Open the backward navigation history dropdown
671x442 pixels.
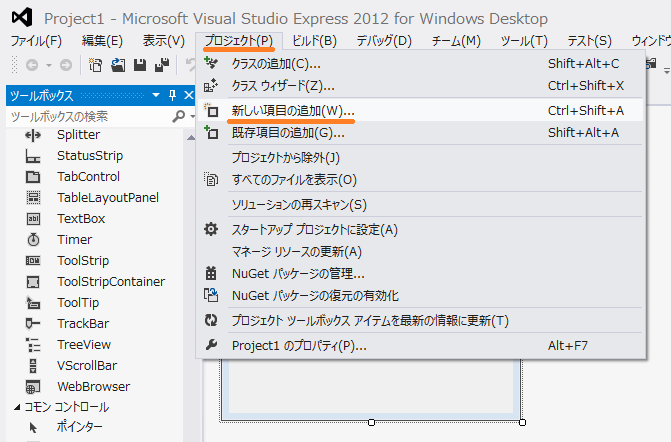click(x=49, y=65)
